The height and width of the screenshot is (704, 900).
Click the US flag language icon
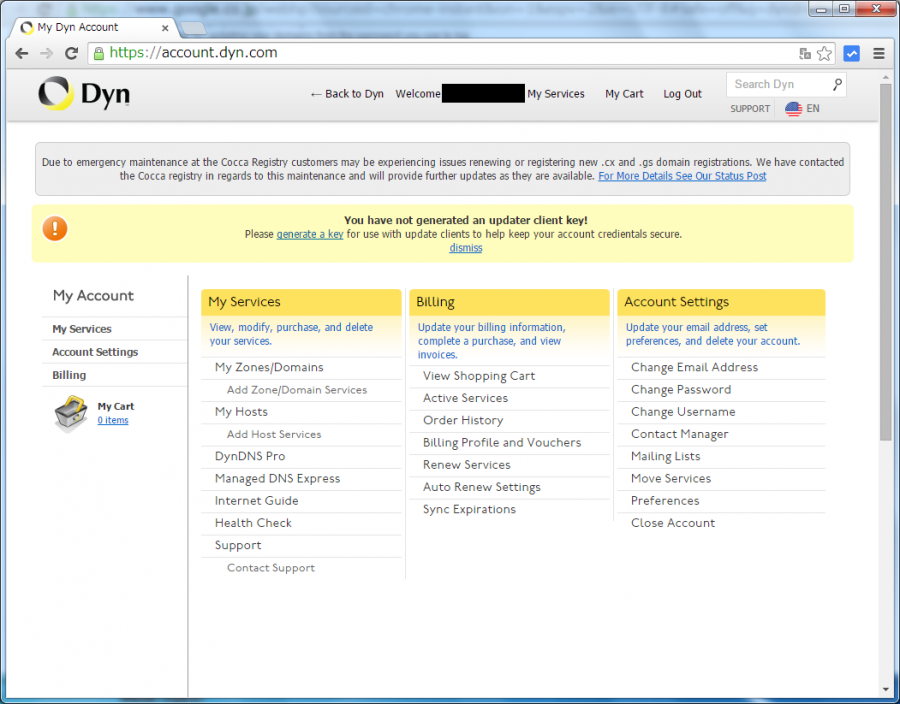click(x=793, y=108)
